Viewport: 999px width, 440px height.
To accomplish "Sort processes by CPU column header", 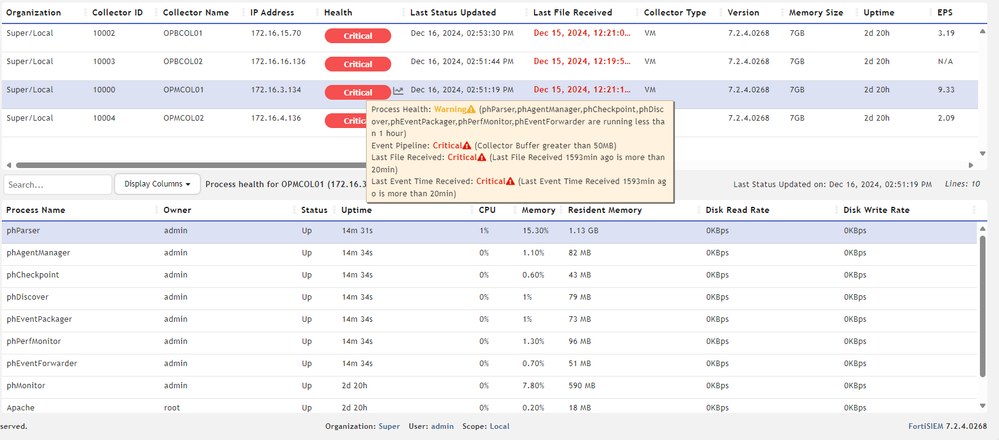I will click(487, 210).
